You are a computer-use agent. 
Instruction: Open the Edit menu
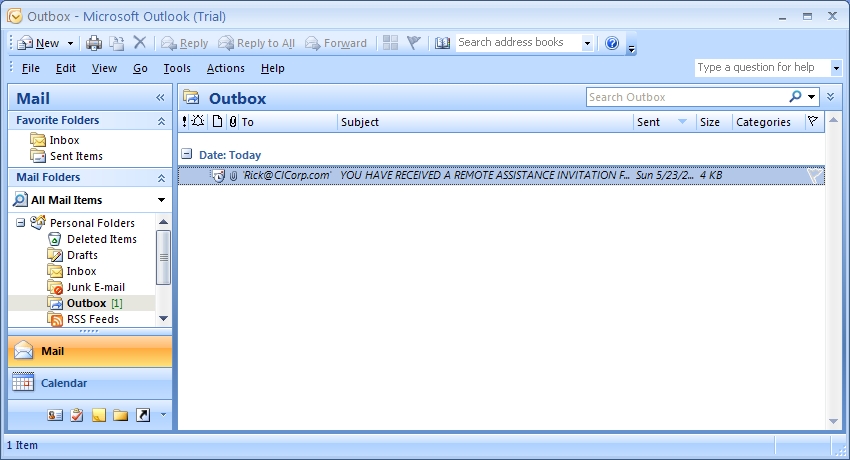tap(66, 68)
